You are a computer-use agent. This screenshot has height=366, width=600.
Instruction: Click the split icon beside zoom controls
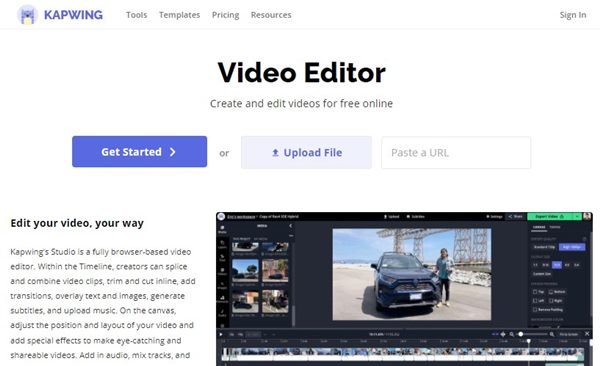pos(503,334)
